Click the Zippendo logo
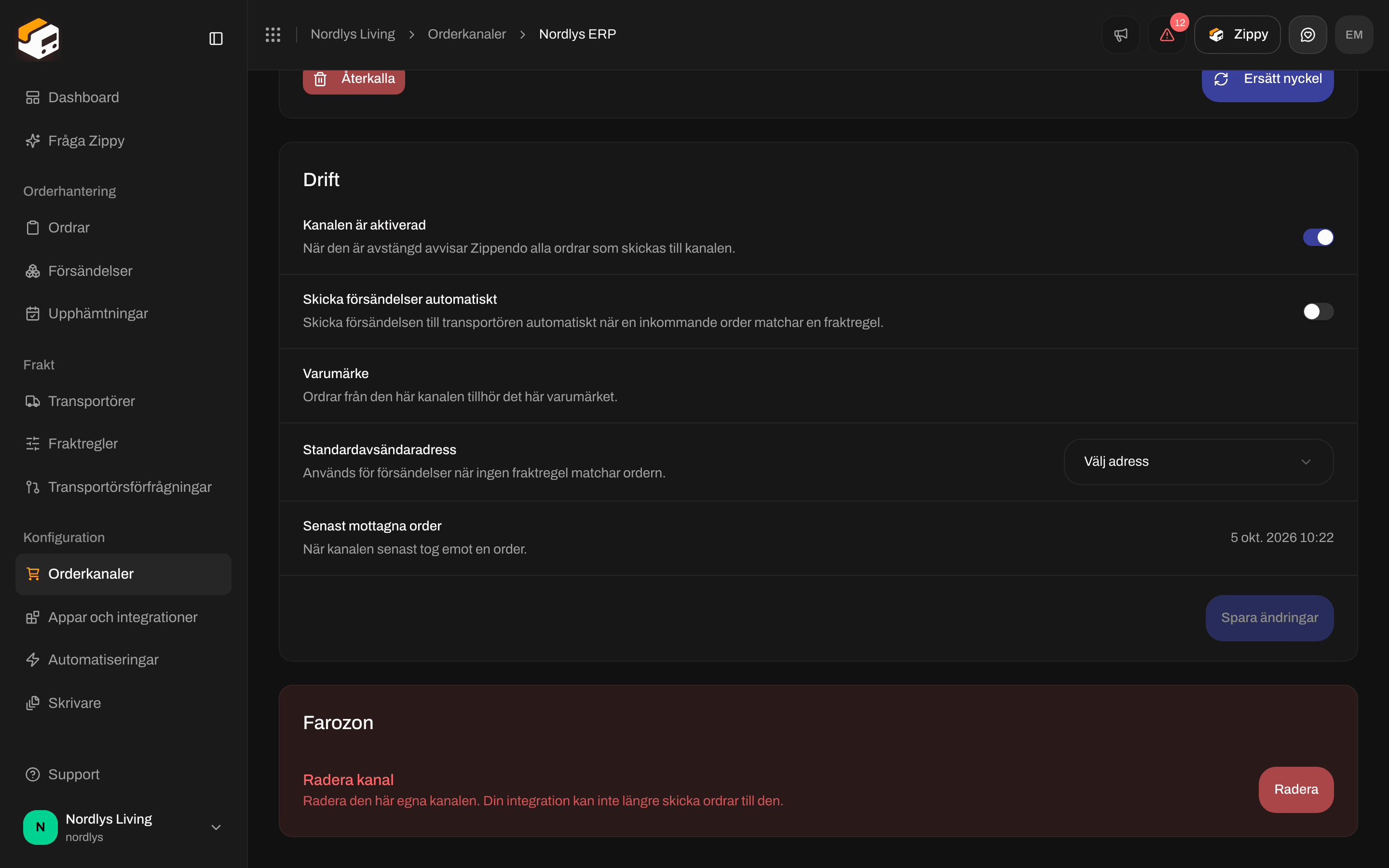 pos(39,39)
